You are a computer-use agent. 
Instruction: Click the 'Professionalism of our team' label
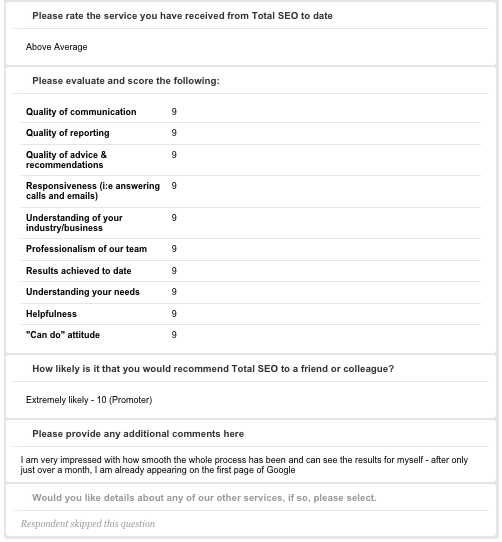(86, 249)
